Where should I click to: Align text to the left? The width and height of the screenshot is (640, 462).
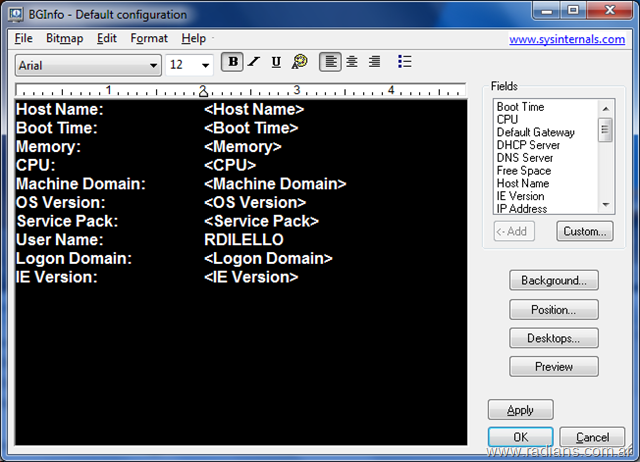(330, 63)
